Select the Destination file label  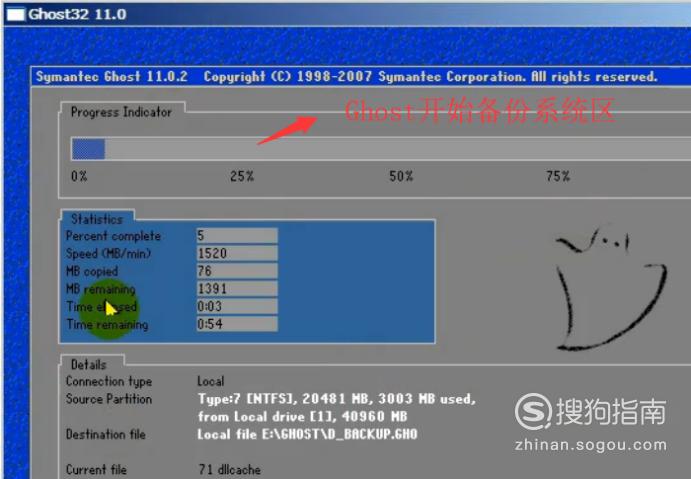(106, 434)
